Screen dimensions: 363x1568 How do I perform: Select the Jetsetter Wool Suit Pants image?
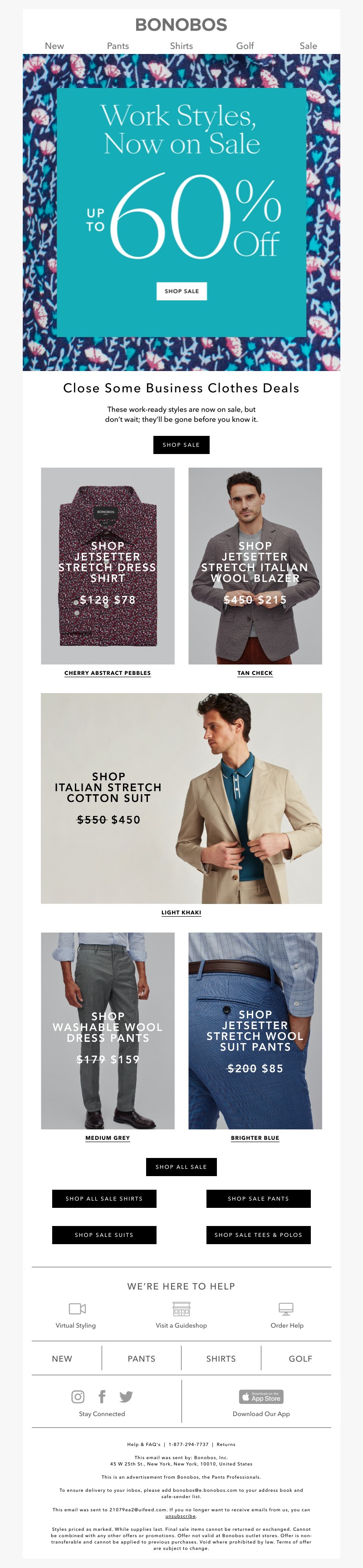[x=255, y=1031]
